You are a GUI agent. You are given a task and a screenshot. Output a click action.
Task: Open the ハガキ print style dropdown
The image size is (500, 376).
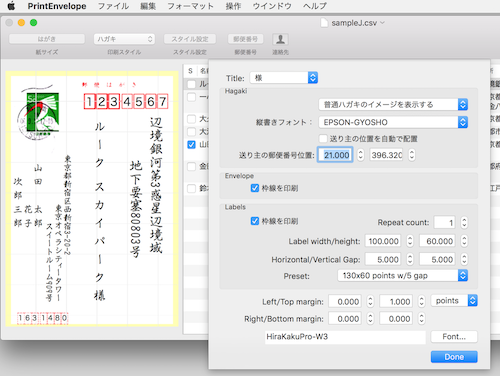click(x=124, y=39)
